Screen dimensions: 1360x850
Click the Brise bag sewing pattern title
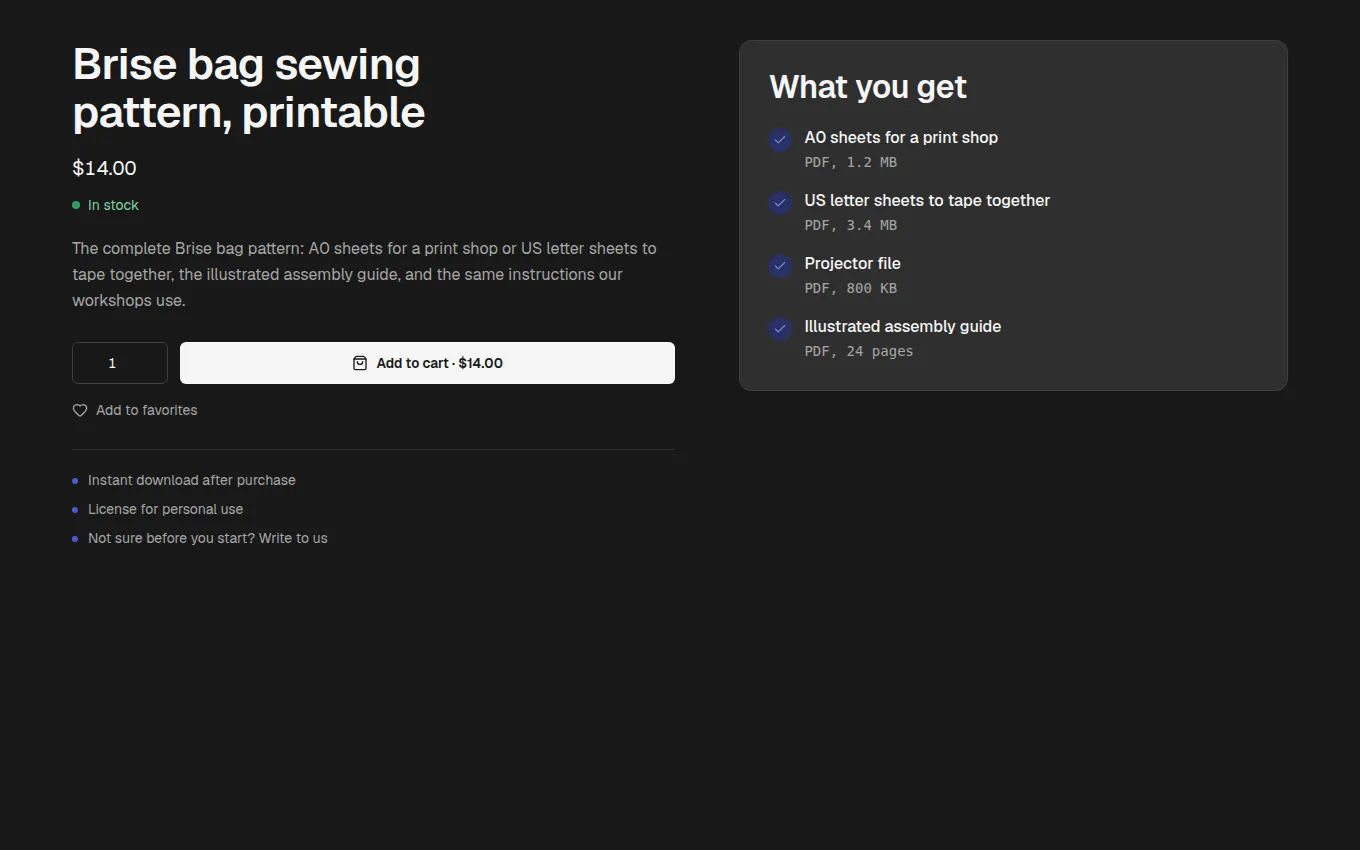point(249,88)
